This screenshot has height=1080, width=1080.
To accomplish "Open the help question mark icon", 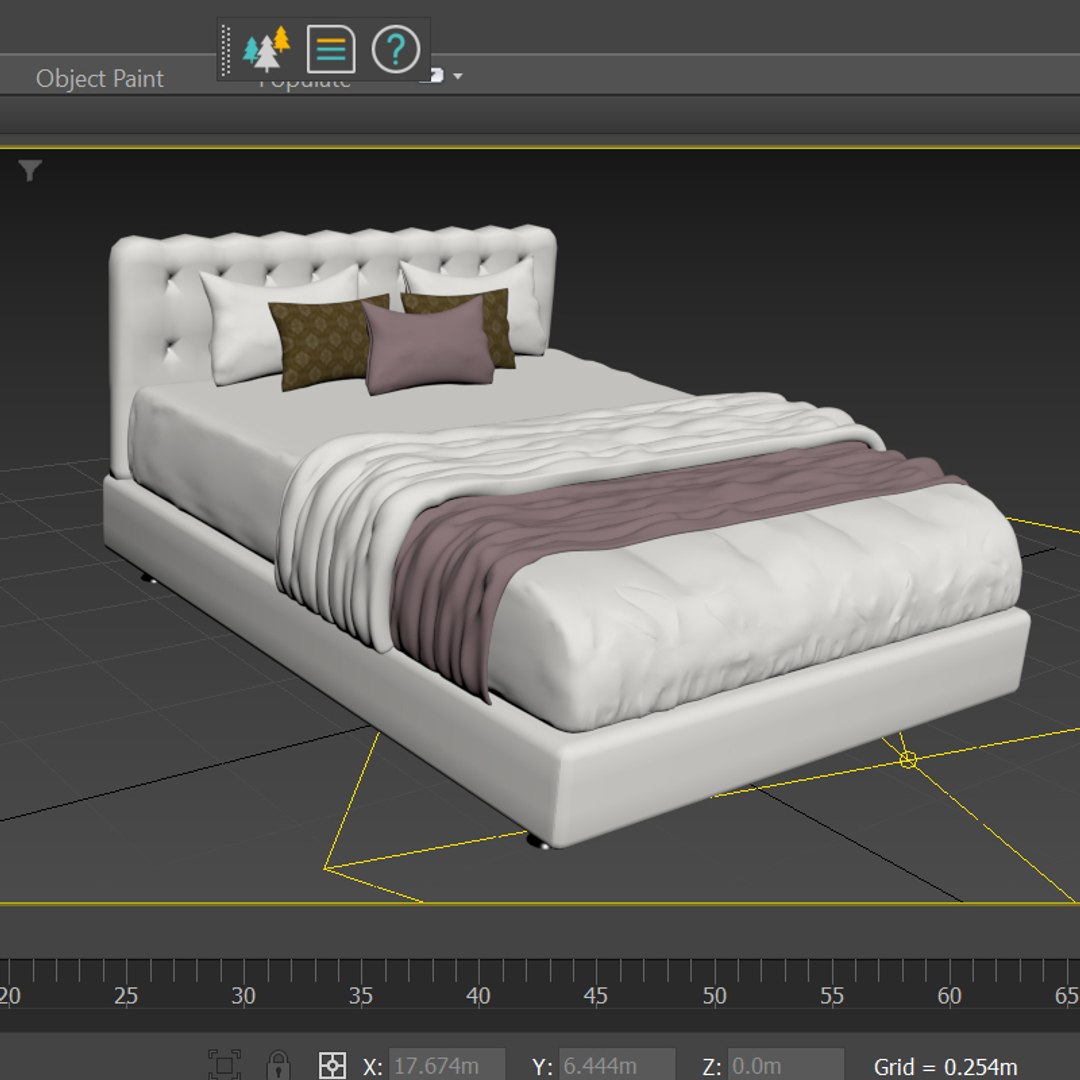I will coord(395,49).
